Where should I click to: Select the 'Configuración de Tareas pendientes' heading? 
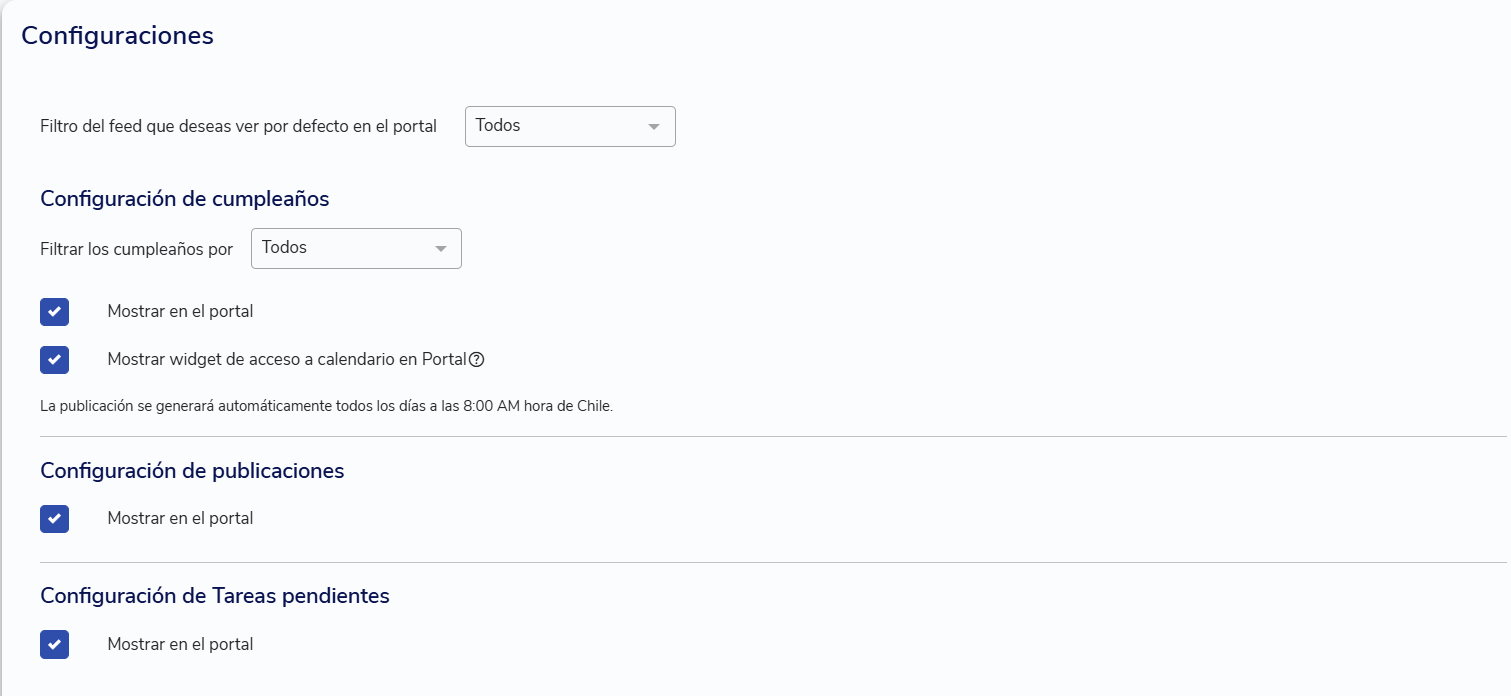(215, 596)
